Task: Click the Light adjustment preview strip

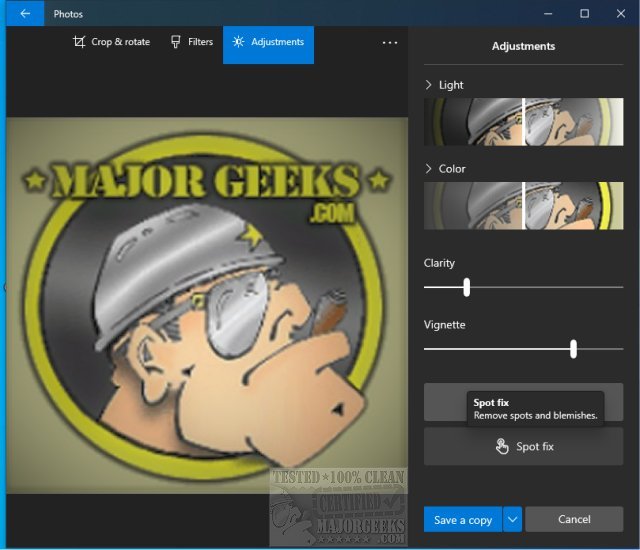Action: coord(523,122)
